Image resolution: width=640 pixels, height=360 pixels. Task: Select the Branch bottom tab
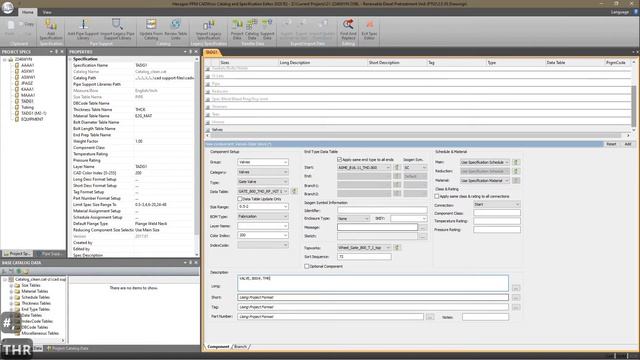[240, 347]
